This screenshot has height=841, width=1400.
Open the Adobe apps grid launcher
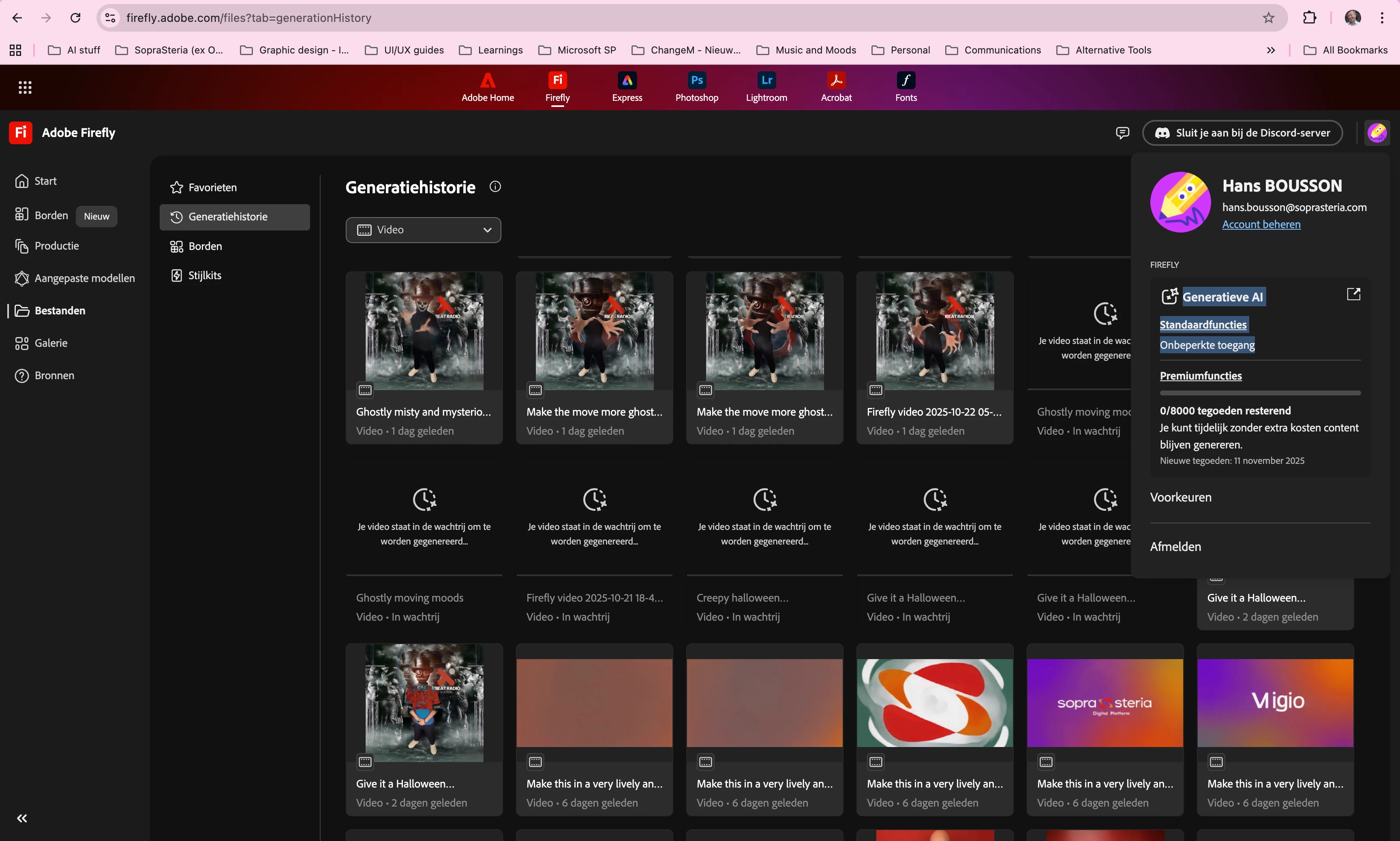point(24,87)
